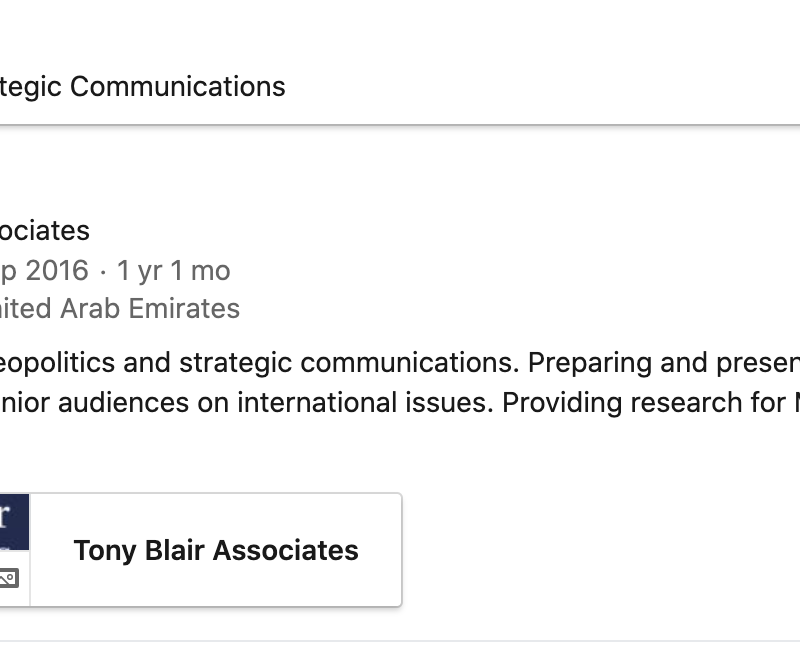Click the 2016 date text
800x652 pixels.
pyautogui.click(x=56, y=270)
